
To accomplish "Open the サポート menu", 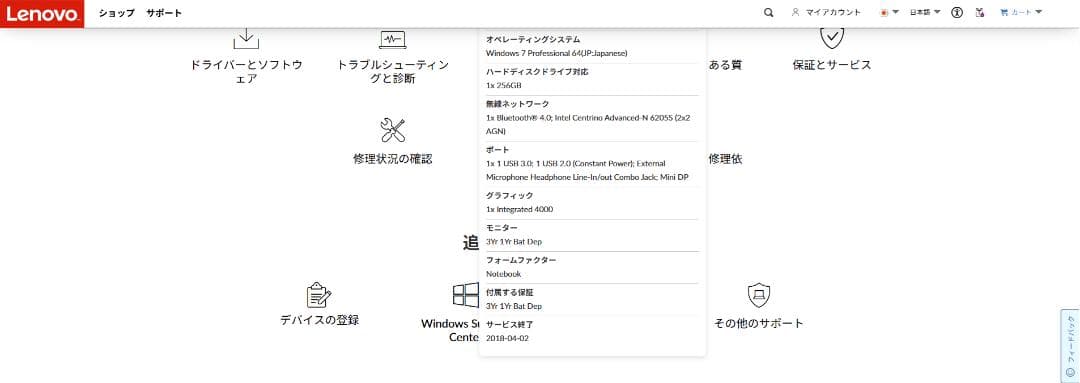I will [x=164, y=13].
